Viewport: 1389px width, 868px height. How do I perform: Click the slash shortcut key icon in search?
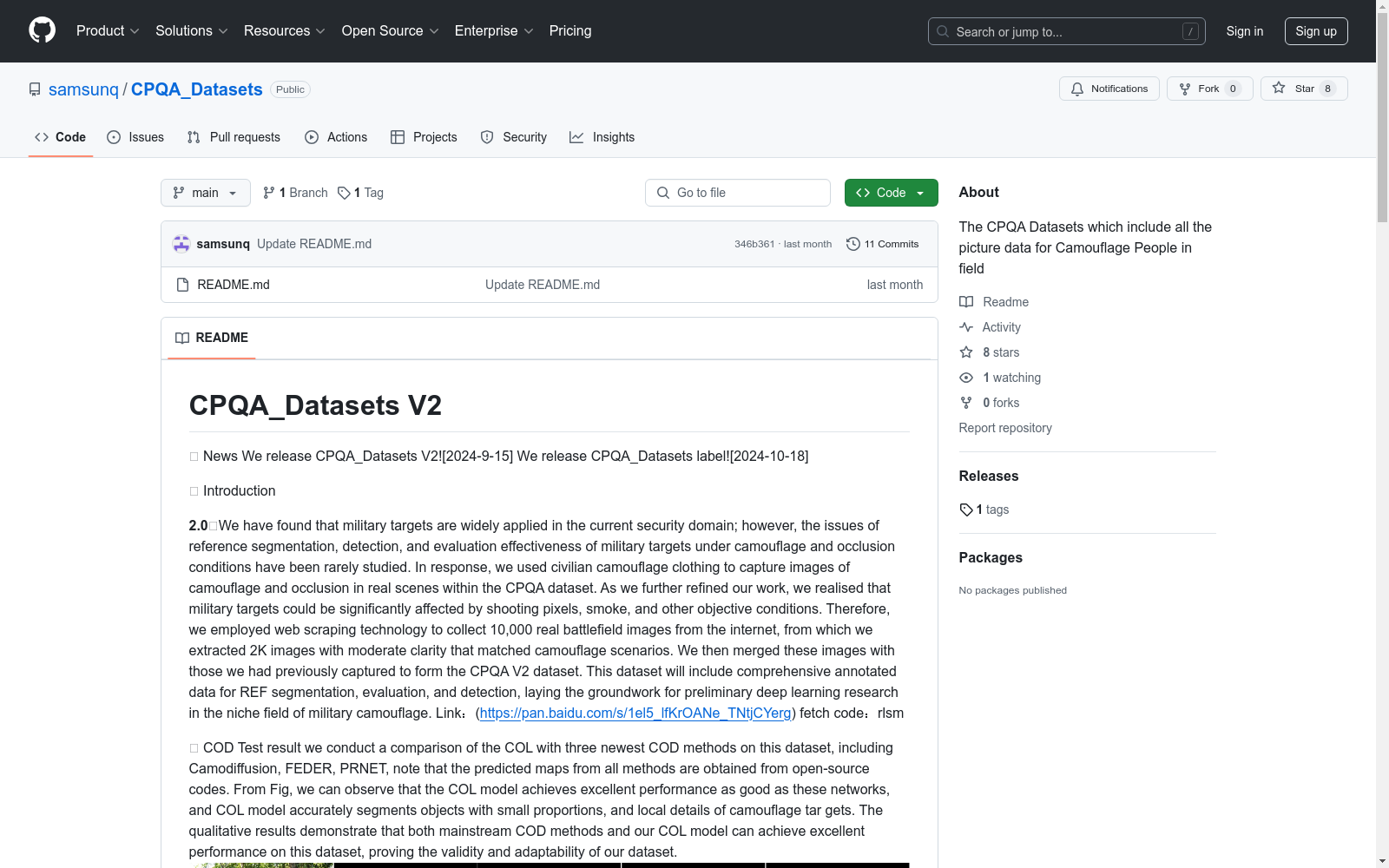1190,31
